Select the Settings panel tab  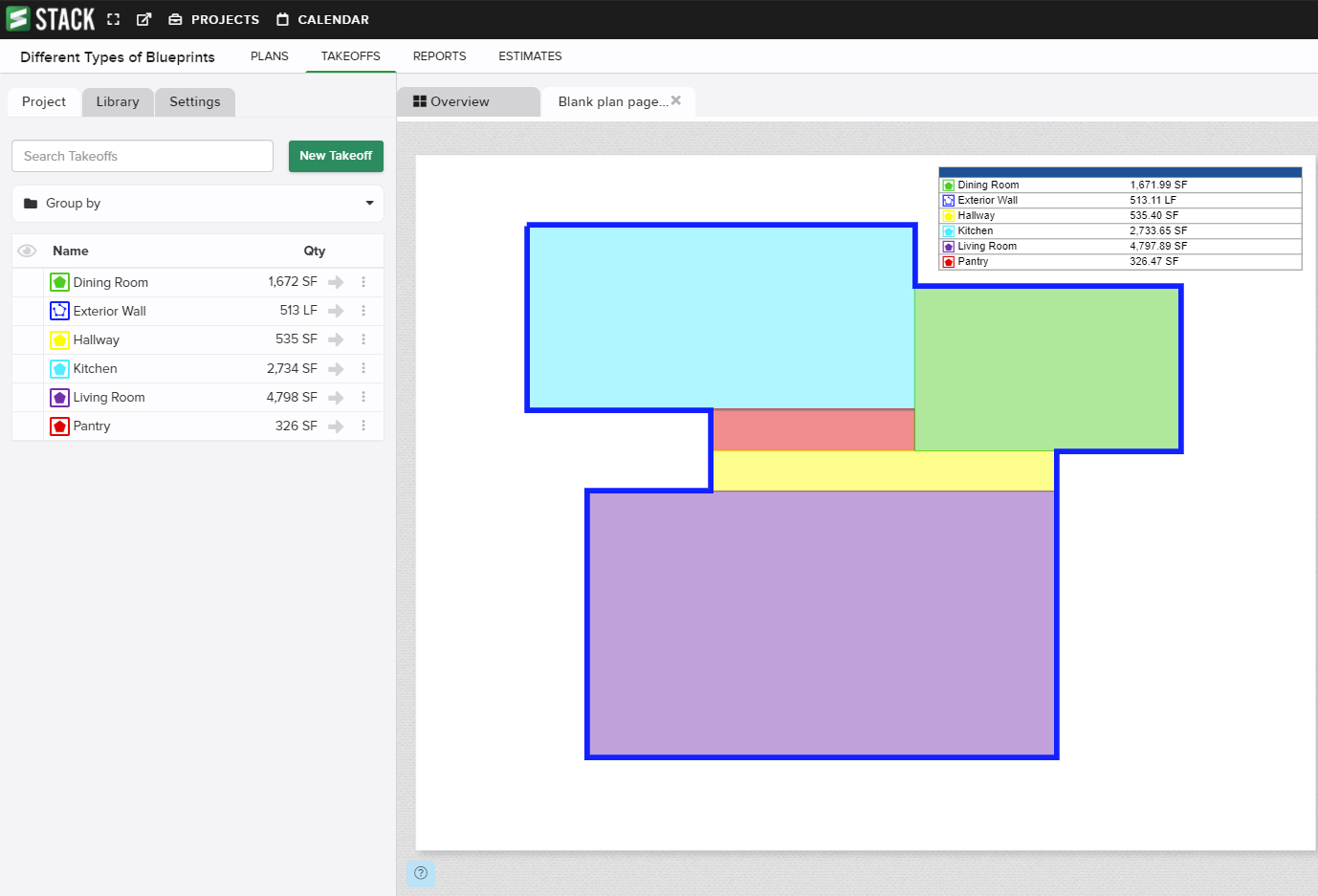(195, 101)
